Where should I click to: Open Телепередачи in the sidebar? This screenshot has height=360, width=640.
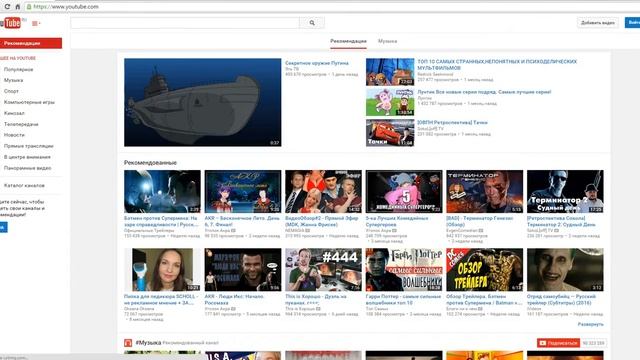point(21,124)
